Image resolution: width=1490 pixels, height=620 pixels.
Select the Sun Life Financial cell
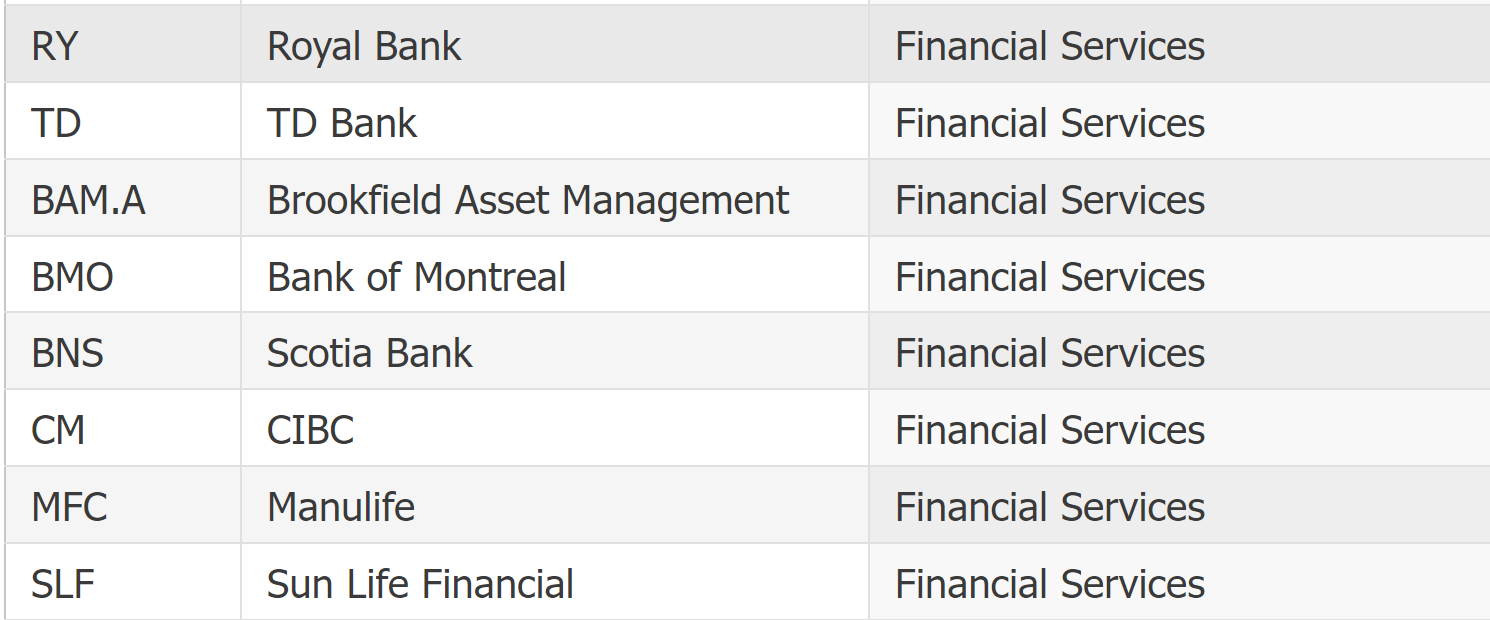pyautogui.click(x=555, y=583)
